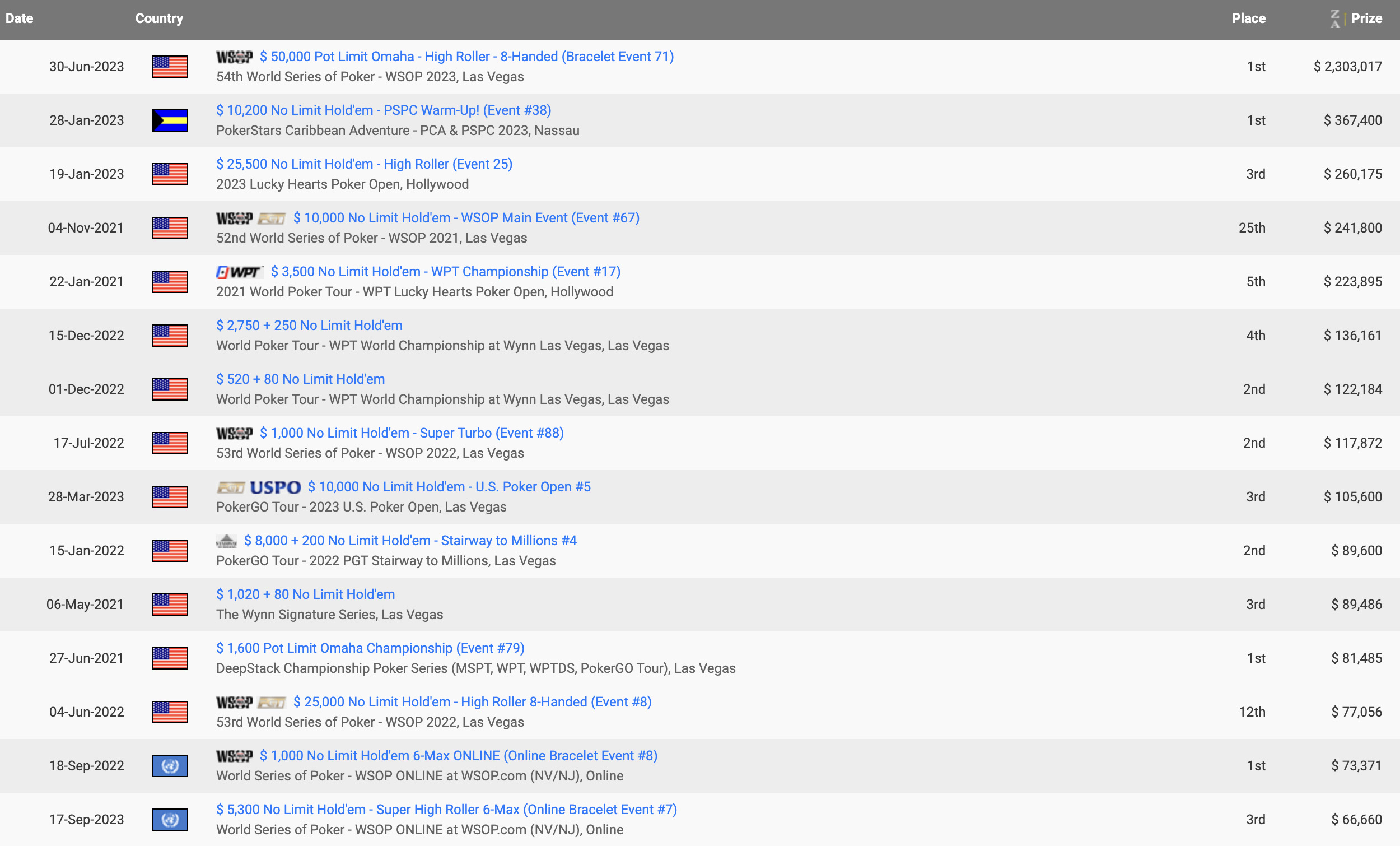
Task: Click the globe flag on 18-Sep-2022 row
Action: tap(170, 766)
